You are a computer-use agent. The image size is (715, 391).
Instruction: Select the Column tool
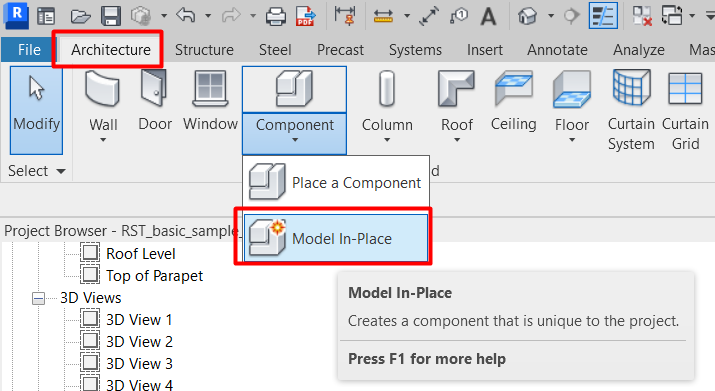387,101
